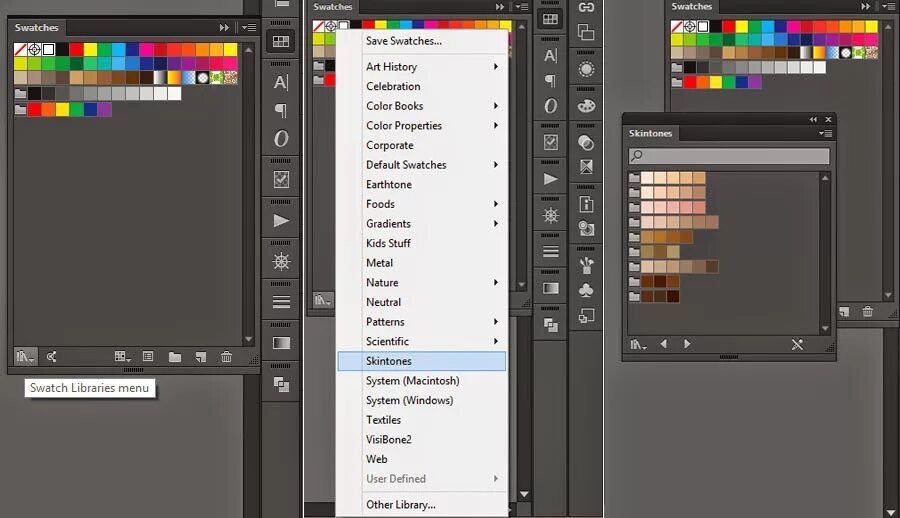The height and width of the screenshot is (518, 900).
Task: Create New Color Group in left Swatches panel
Action: (x=175, y=357)
